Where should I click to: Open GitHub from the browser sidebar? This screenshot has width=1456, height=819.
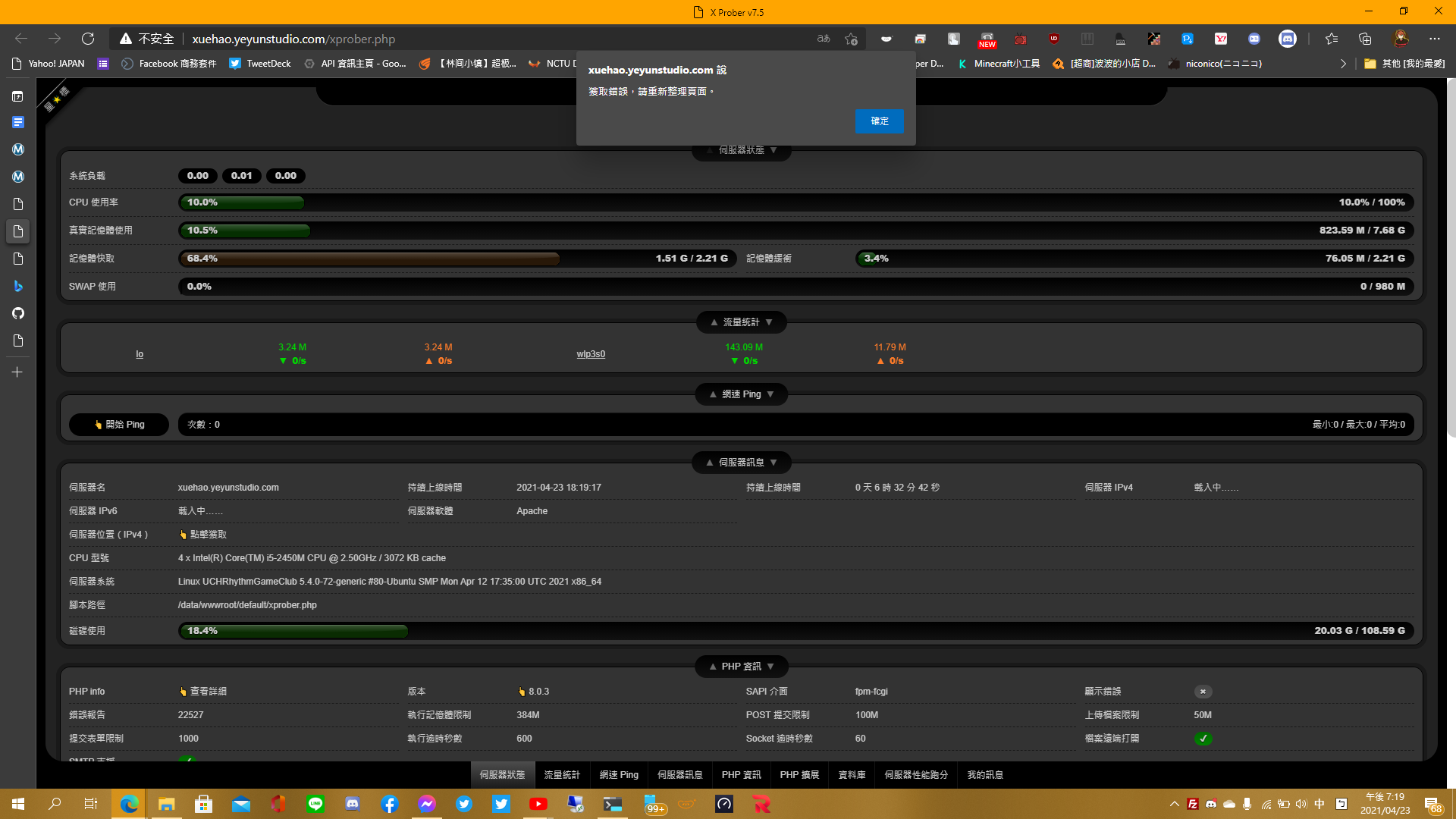18,313
